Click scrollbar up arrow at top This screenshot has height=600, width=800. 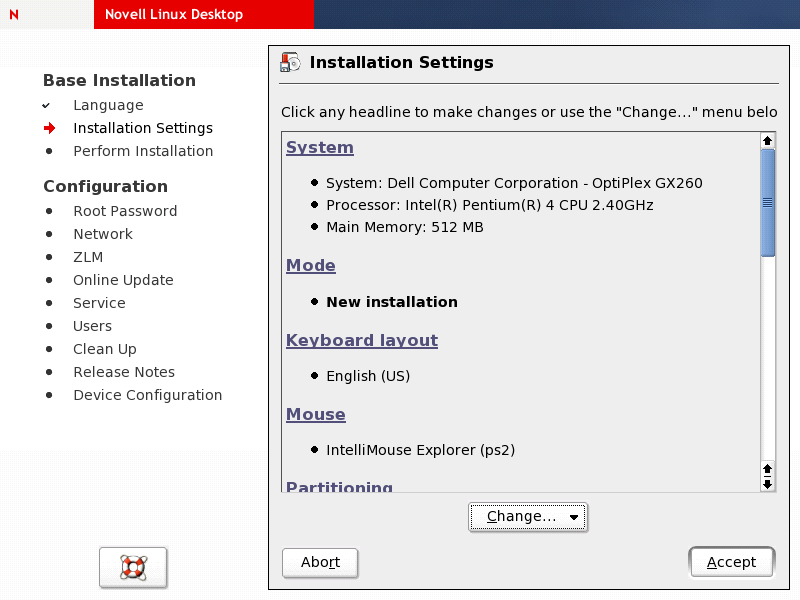[768, 141]
